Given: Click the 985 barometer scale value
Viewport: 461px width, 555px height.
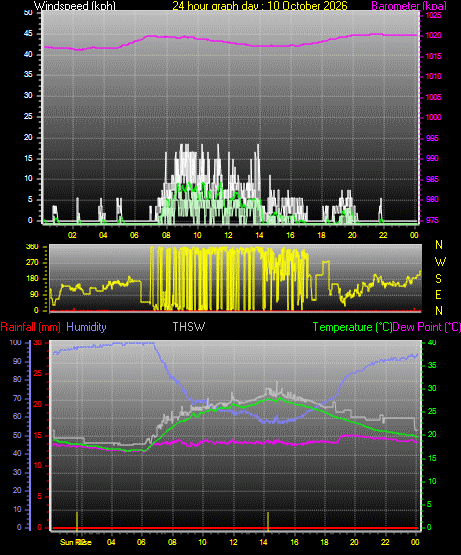Looking at the screenshot, I should [432, 179].
